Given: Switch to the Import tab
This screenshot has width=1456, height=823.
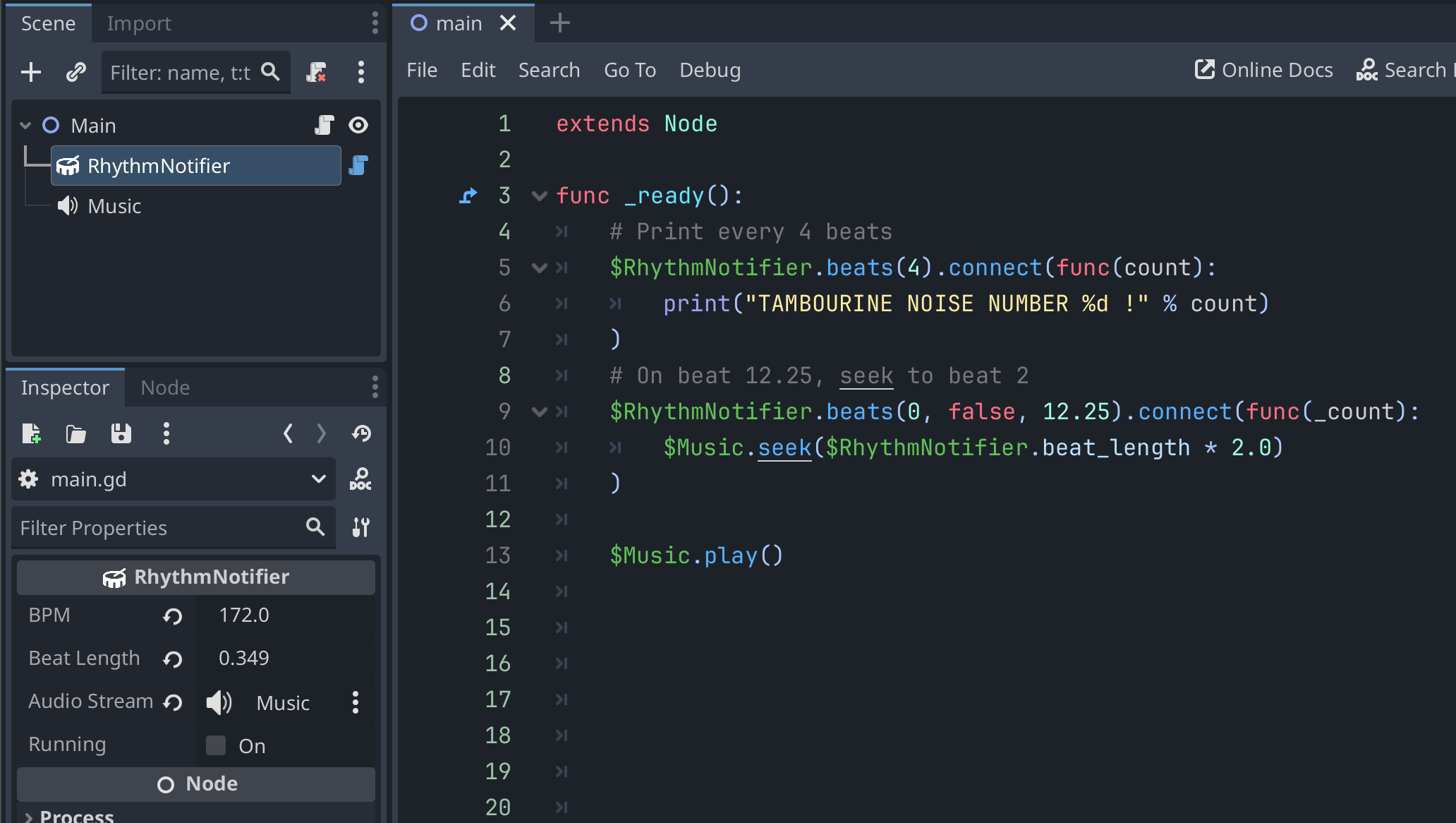Looking at the screenshot, I should coord(139,23).
